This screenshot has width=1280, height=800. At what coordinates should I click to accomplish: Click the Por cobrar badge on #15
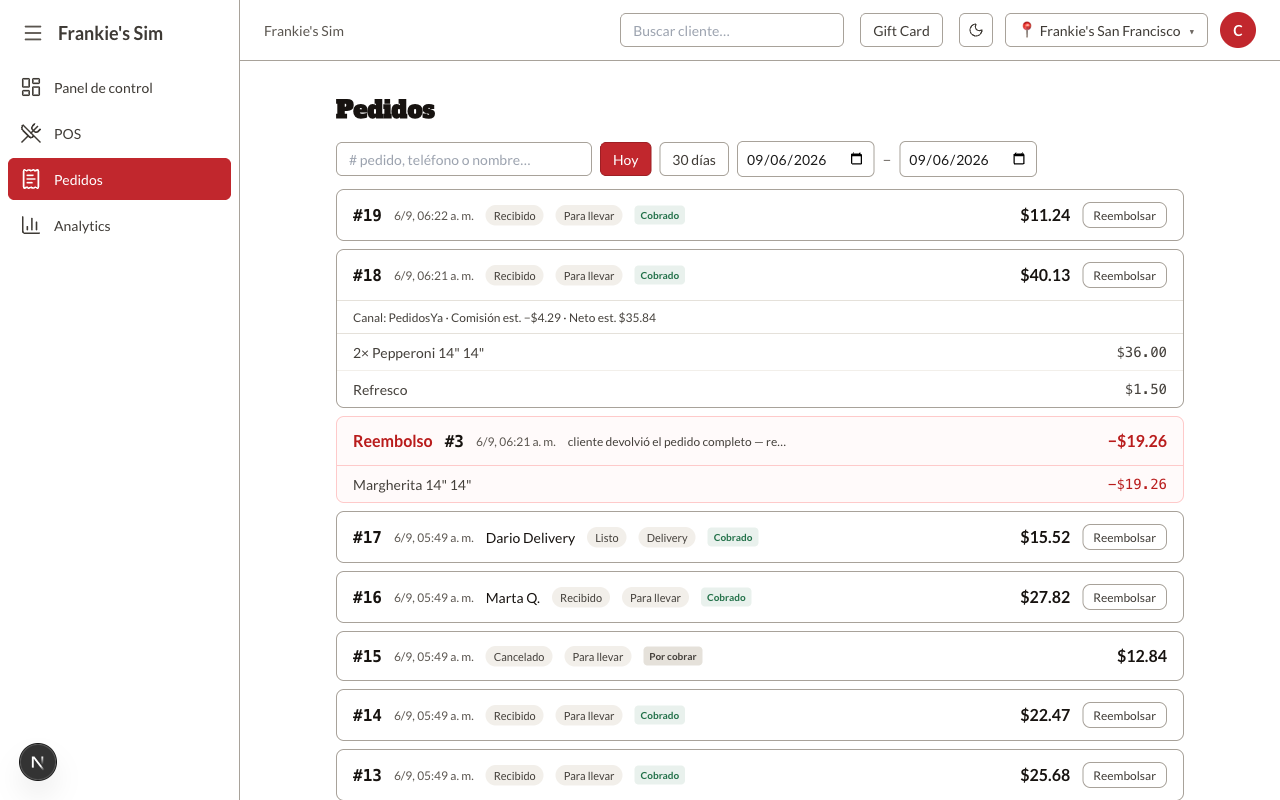point(673,656)
